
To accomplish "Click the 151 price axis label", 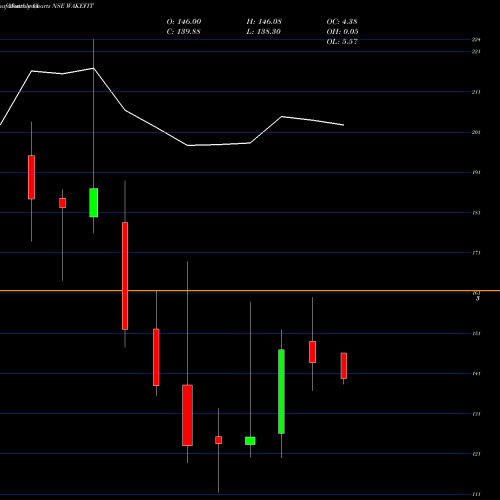I will [476, 333].
